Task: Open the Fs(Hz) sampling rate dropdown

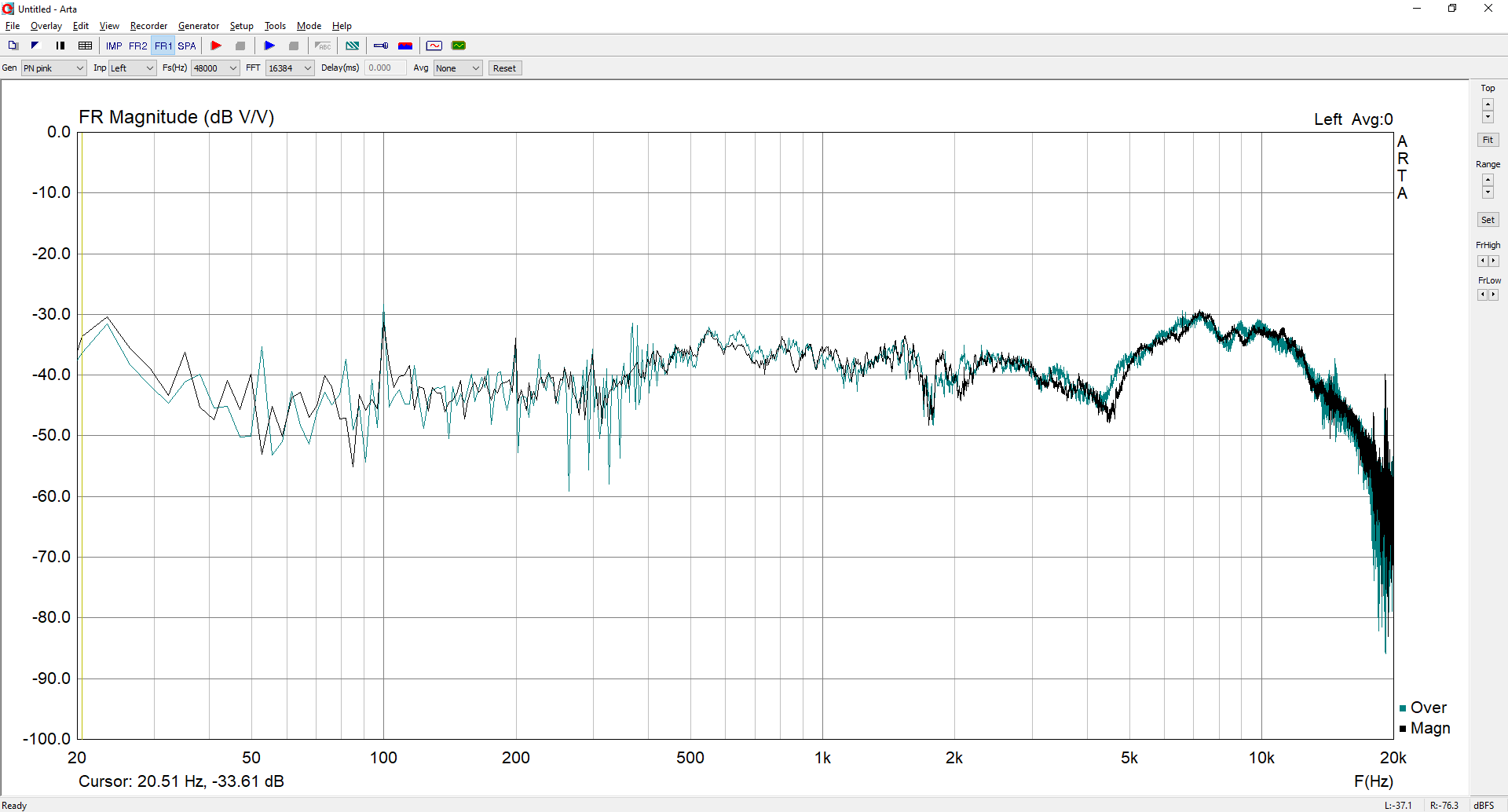Action: coord(215,68)
